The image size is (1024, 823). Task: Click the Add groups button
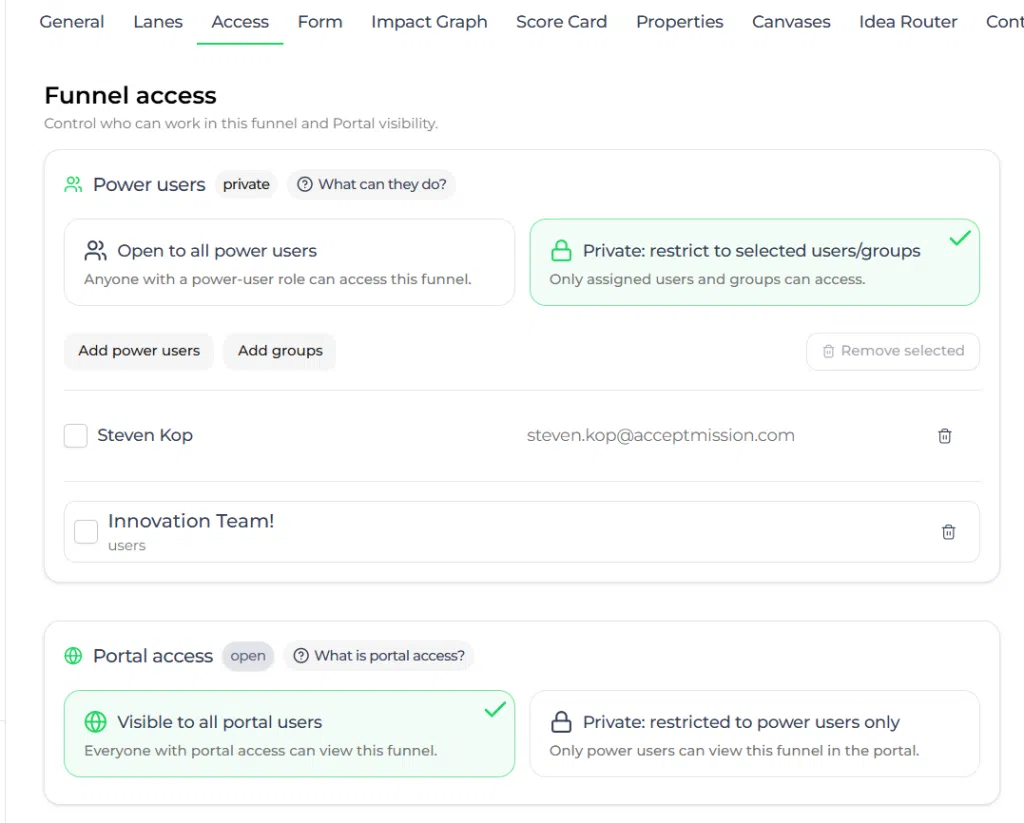(280, 351)
